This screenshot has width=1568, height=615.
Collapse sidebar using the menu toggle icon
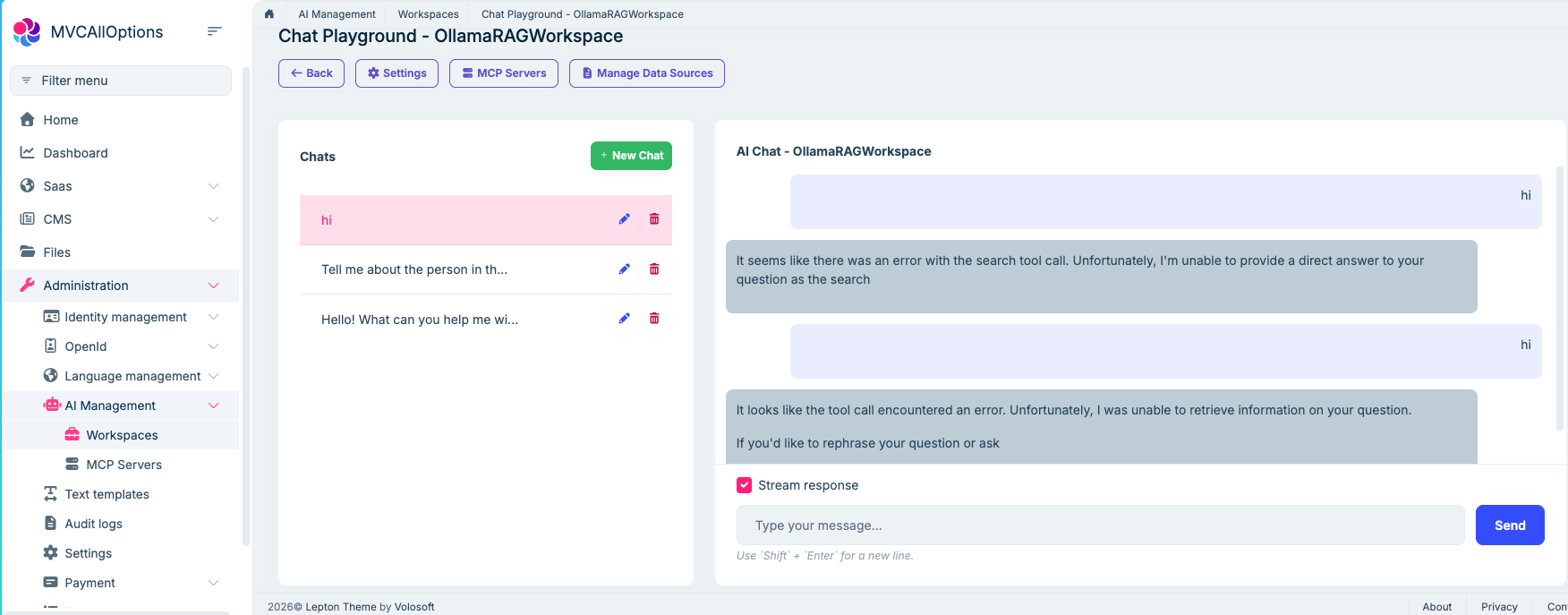point(214,31)
